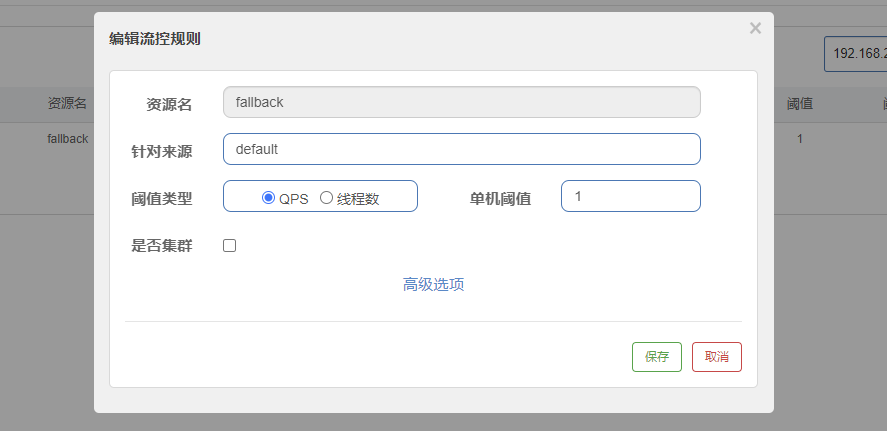
Task: Click the disabled 资源名 field showing fallback
Action: (461, 102)
